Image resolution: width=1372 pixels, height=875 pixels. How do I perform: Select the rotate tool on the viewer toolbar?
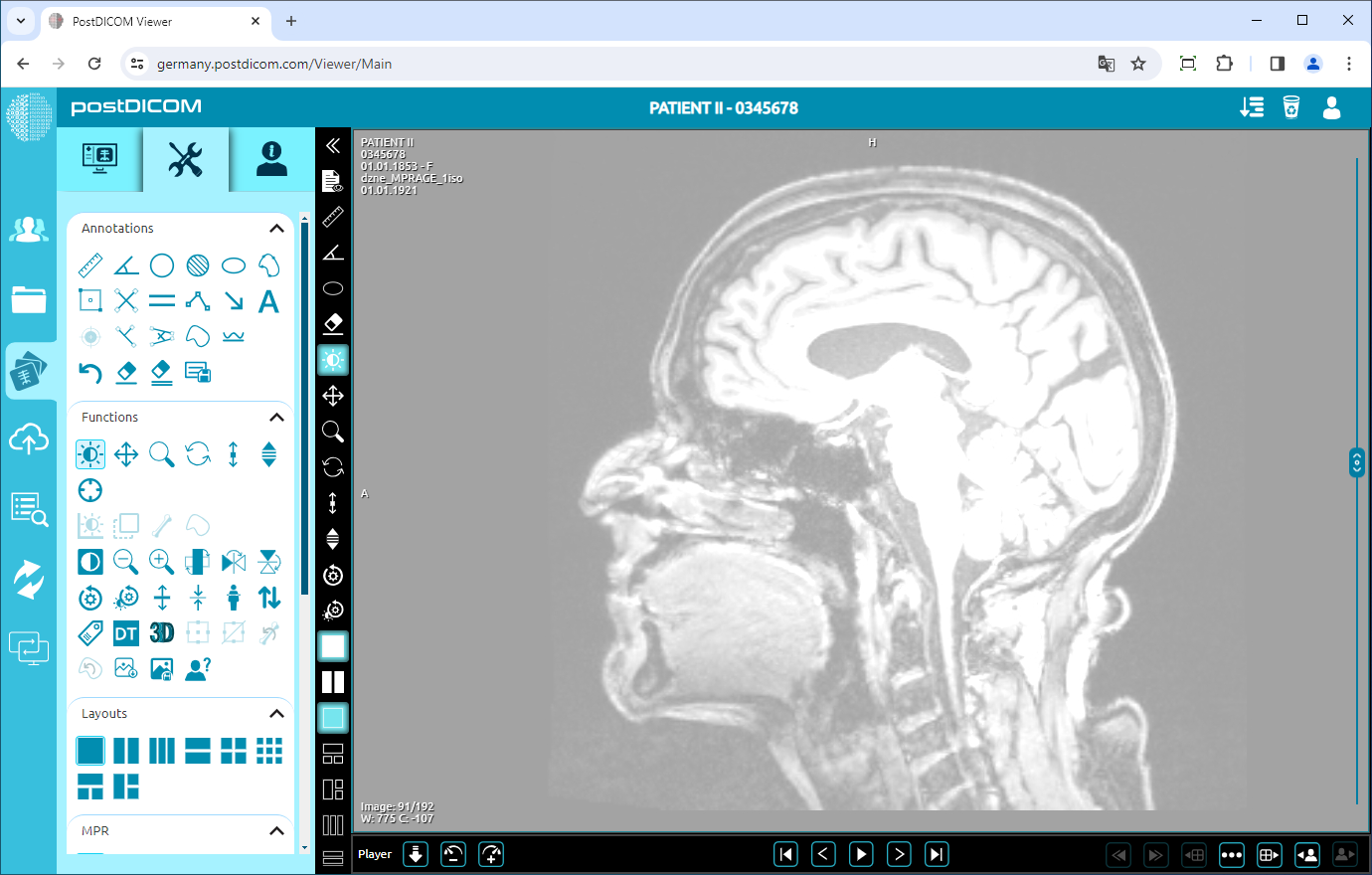(x=333, y=467)
